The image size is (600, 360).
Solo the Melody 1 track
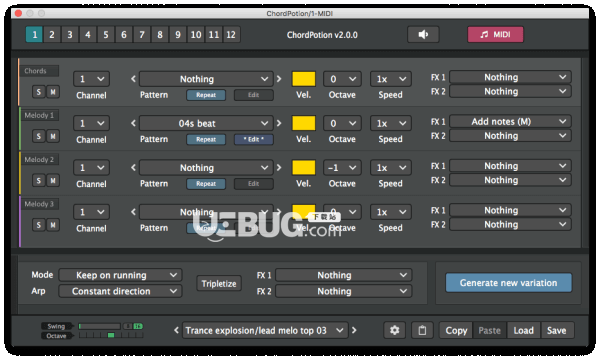pos(38,136)
